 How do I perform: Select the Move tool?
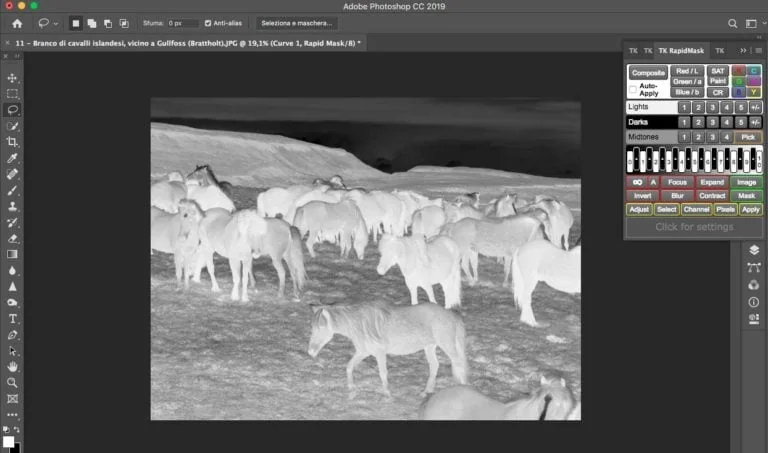pos(13,78)
